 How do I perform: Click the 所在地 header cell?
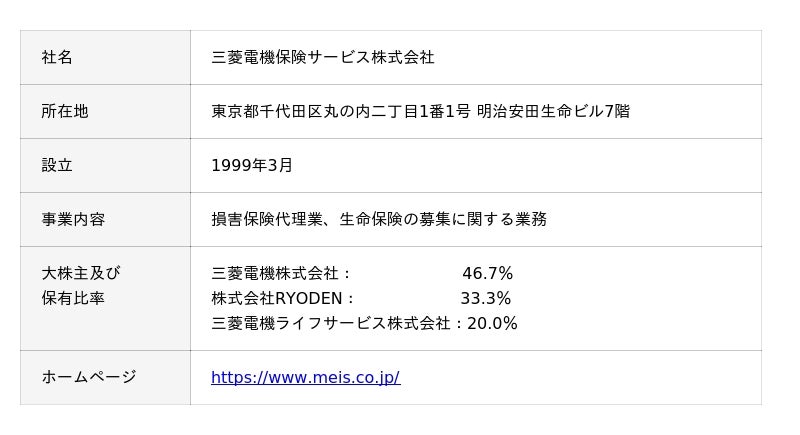pos(105,111)
